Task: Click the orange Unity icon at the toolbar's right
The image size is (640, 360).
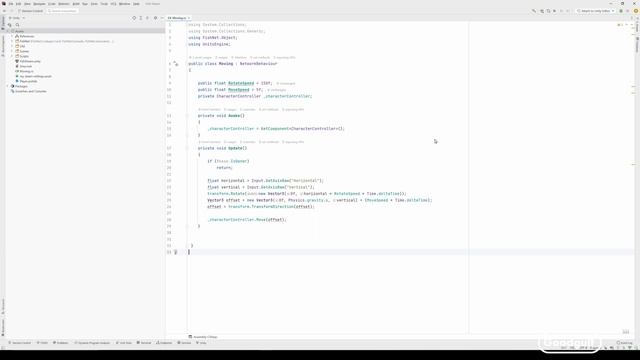Action: click(x=636, y=11)
